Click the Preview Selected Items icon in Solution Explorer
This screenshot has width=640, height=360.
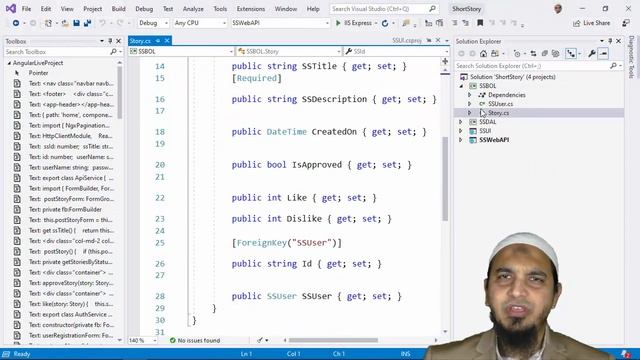[x=603, y=53]
